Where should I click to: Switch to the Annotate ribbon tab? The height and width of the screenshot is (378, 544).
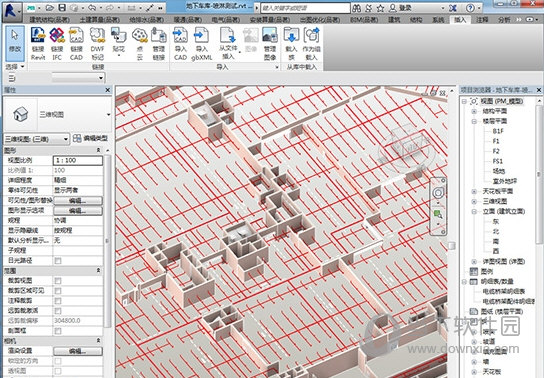pos(482,20)
